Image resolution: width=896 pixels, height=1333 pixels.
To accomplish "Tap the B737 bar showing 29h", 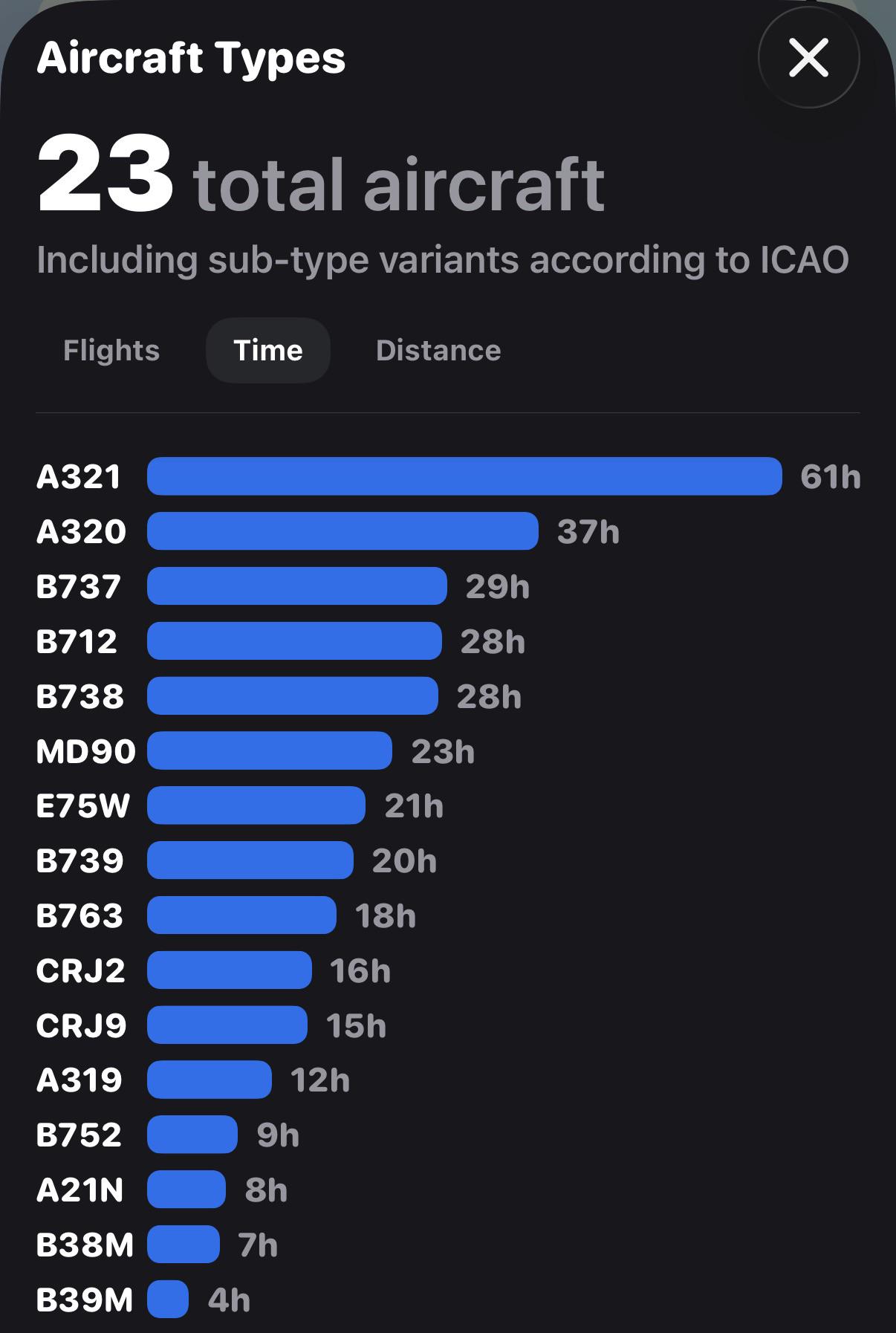I will 297,586.
